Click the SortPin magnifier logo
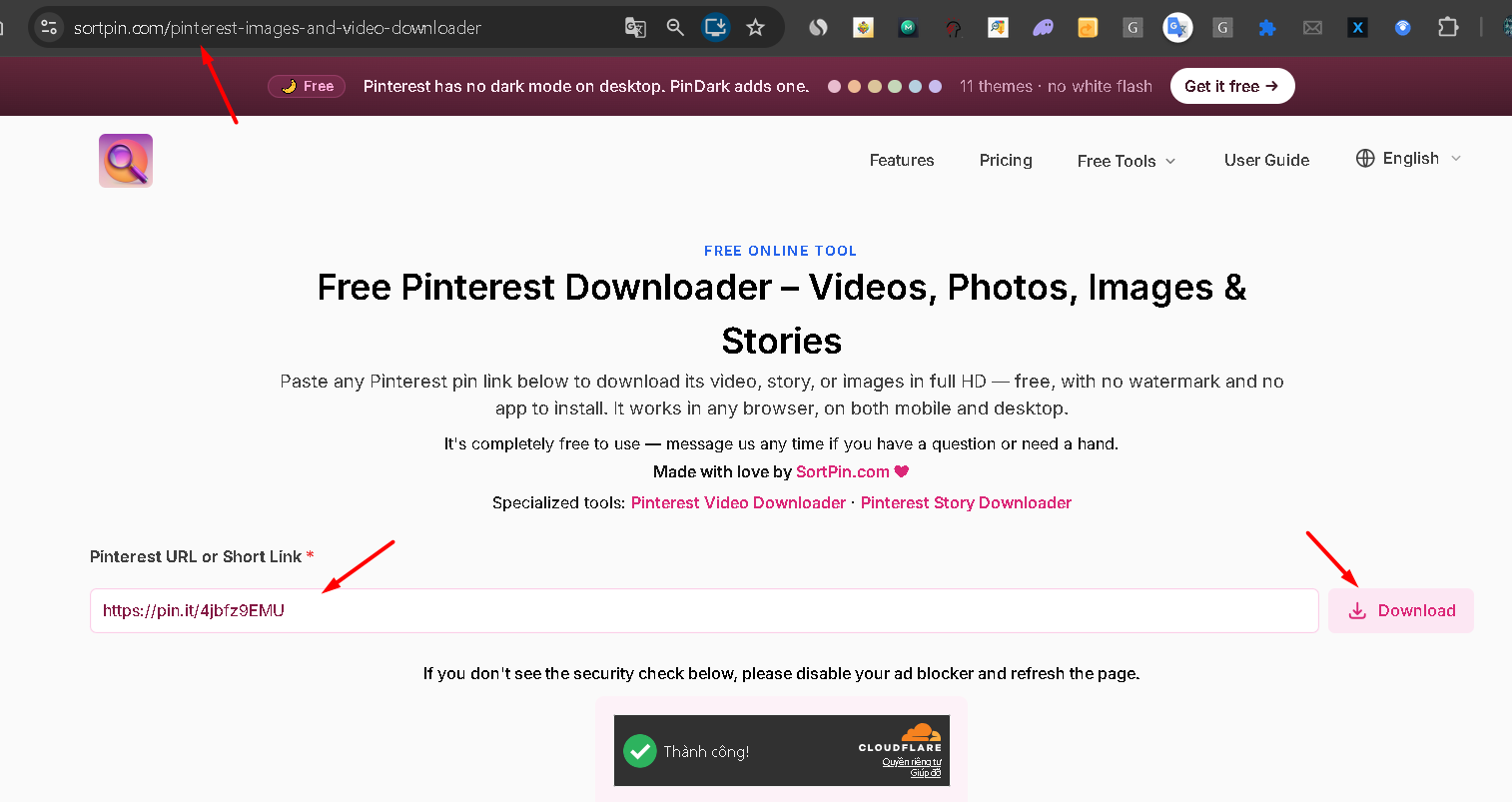The image size is (1512, 802). point(126,161)
